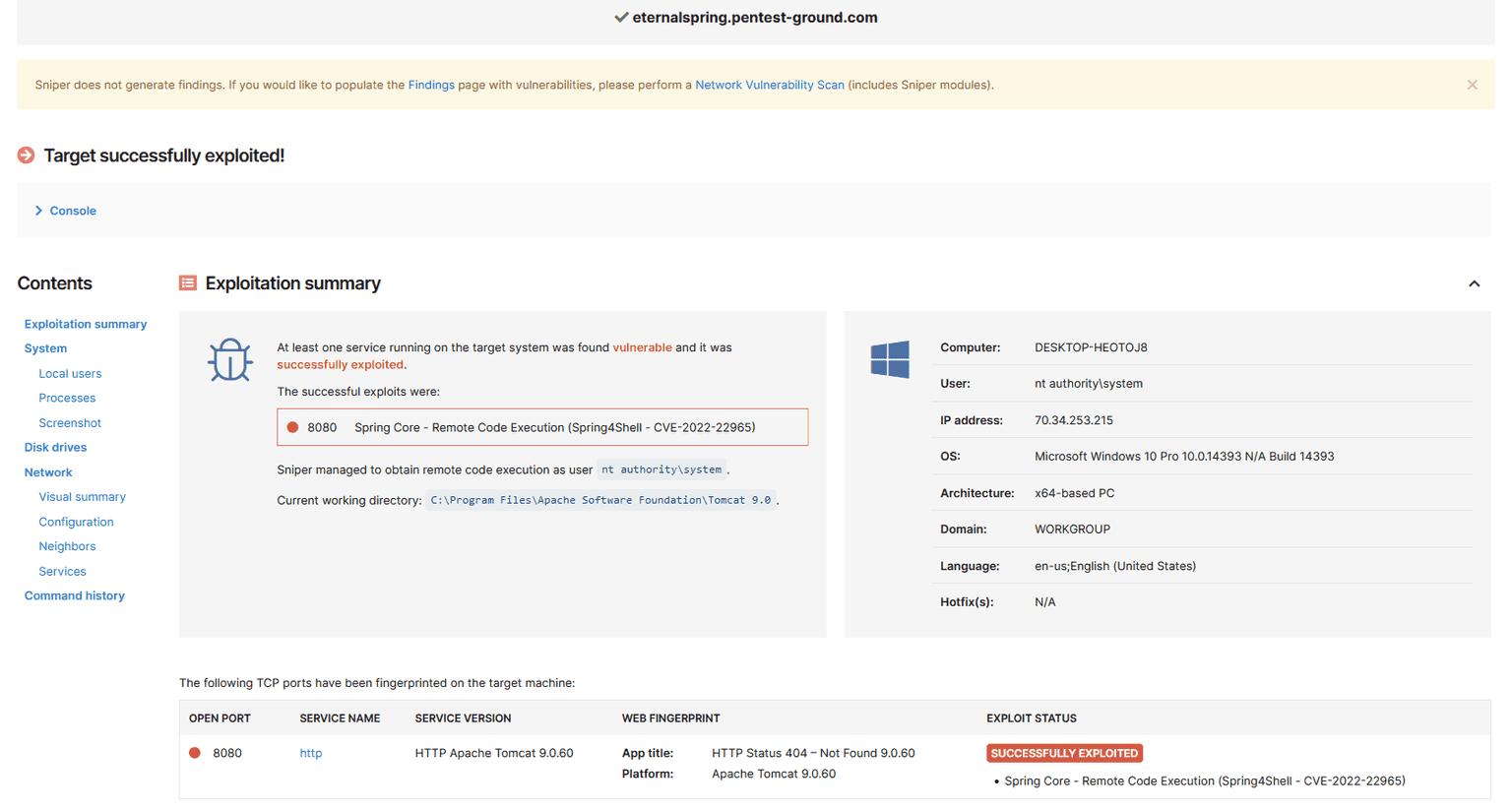Navigate to Screenshot in Contents sidebar
1512x811 pixels.
click(70, 423)
